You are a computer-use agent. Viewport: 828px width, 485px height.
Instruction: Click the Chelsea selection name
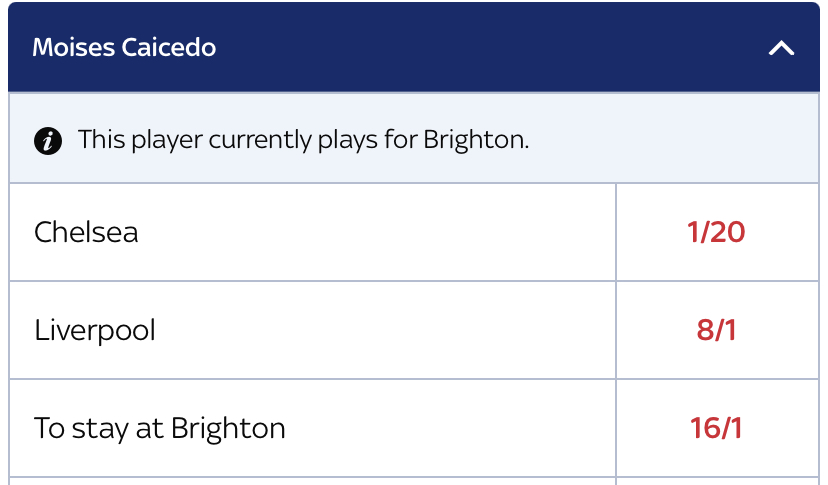pos(86,232)
